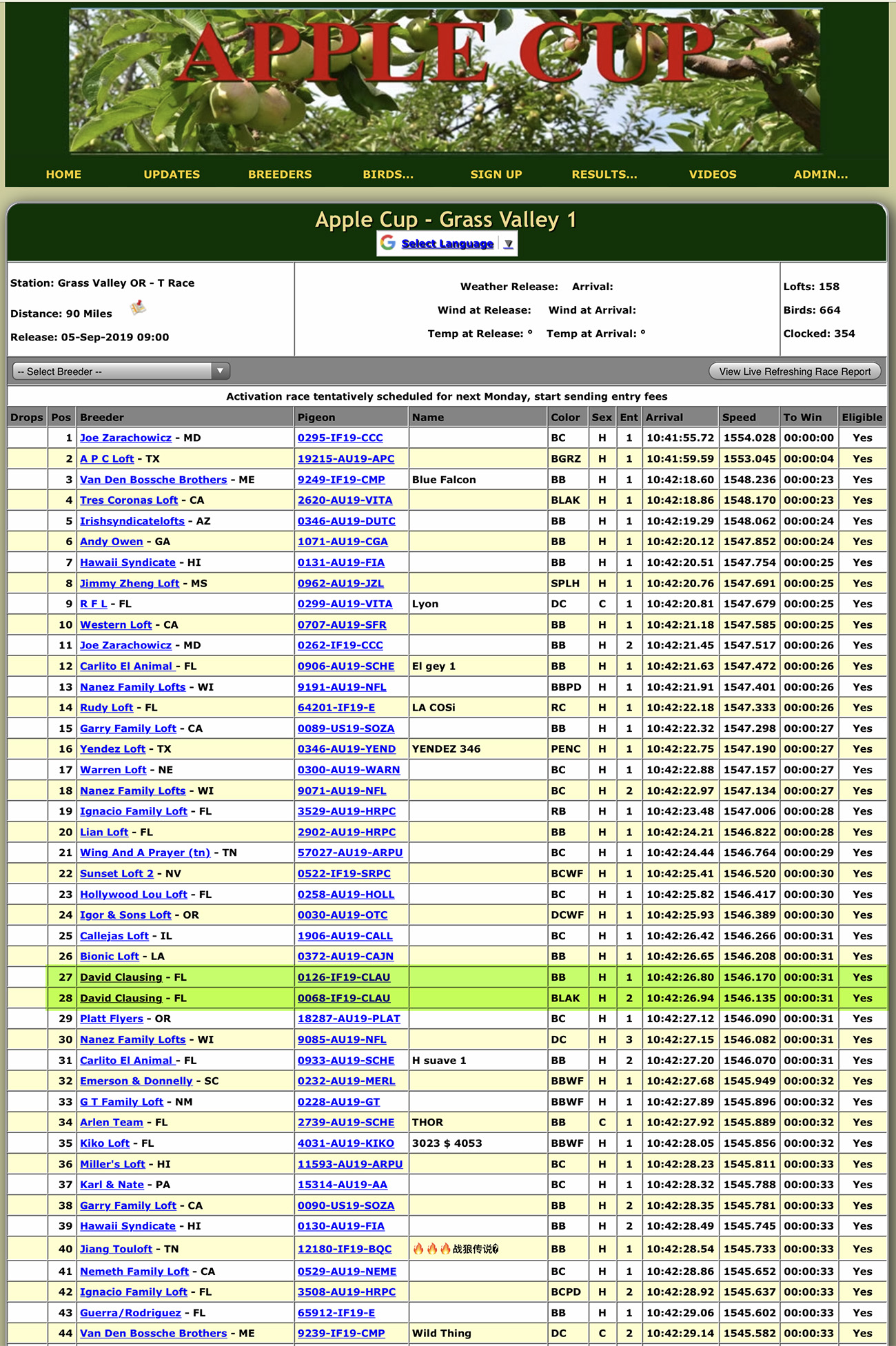This screenshot has height=1346, width=896.
Task: Open Irishsyndicatelofts breeder link
Action: [132, 521]
